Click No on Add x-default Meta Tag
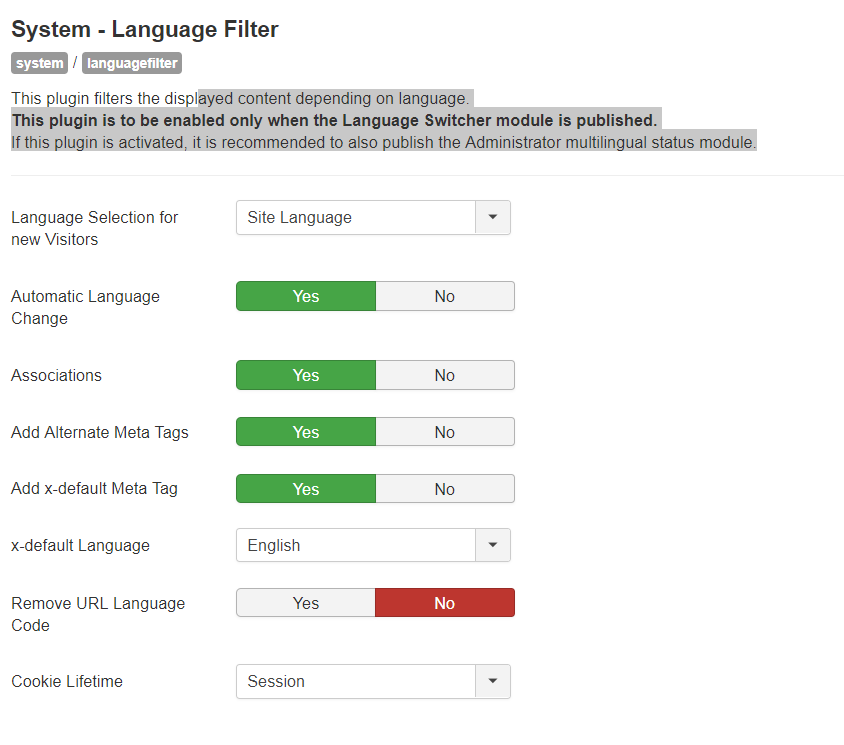 click(444, 489)
